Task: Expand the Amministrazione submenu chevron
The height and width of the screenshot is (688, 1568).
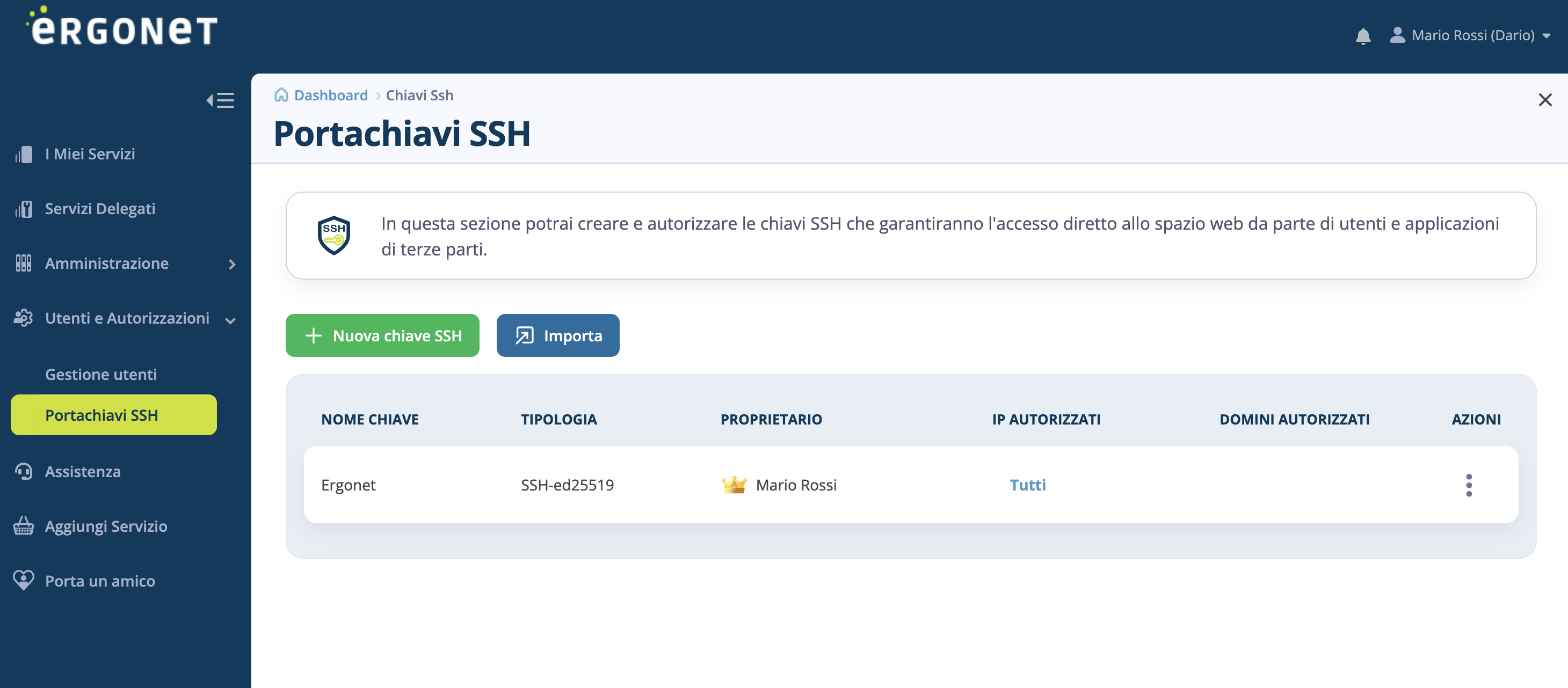Action: (232, 264)
